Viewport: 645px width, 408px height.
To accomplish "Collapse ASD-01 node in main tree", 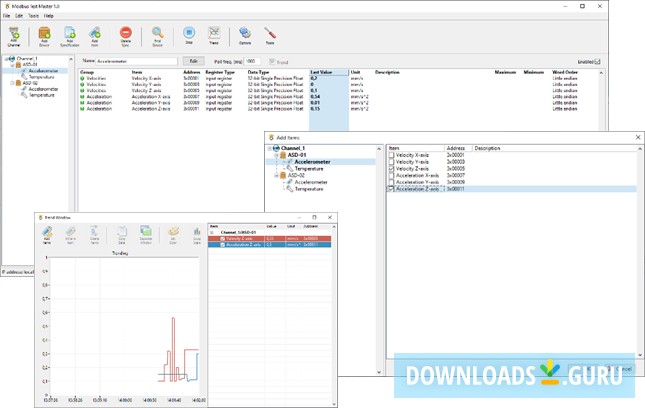I will click(12, 65).
